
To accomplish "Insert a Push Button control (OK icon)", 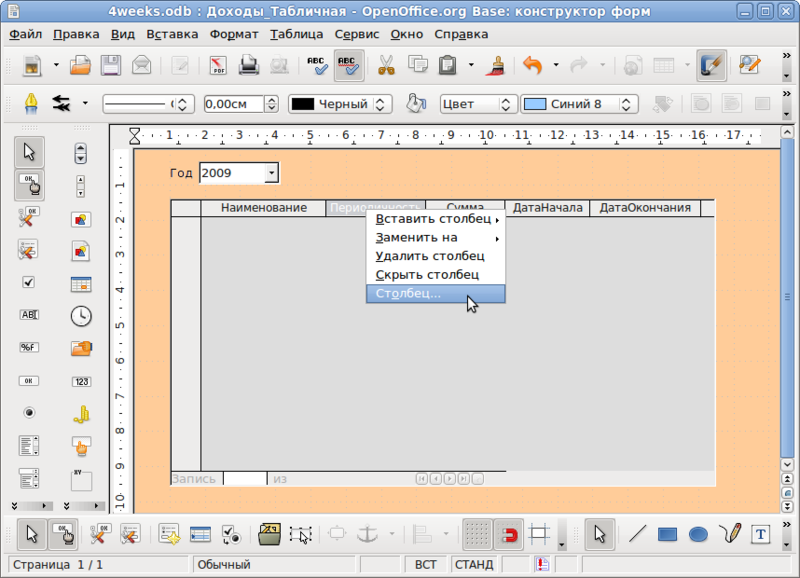I will tap(29, 381).
